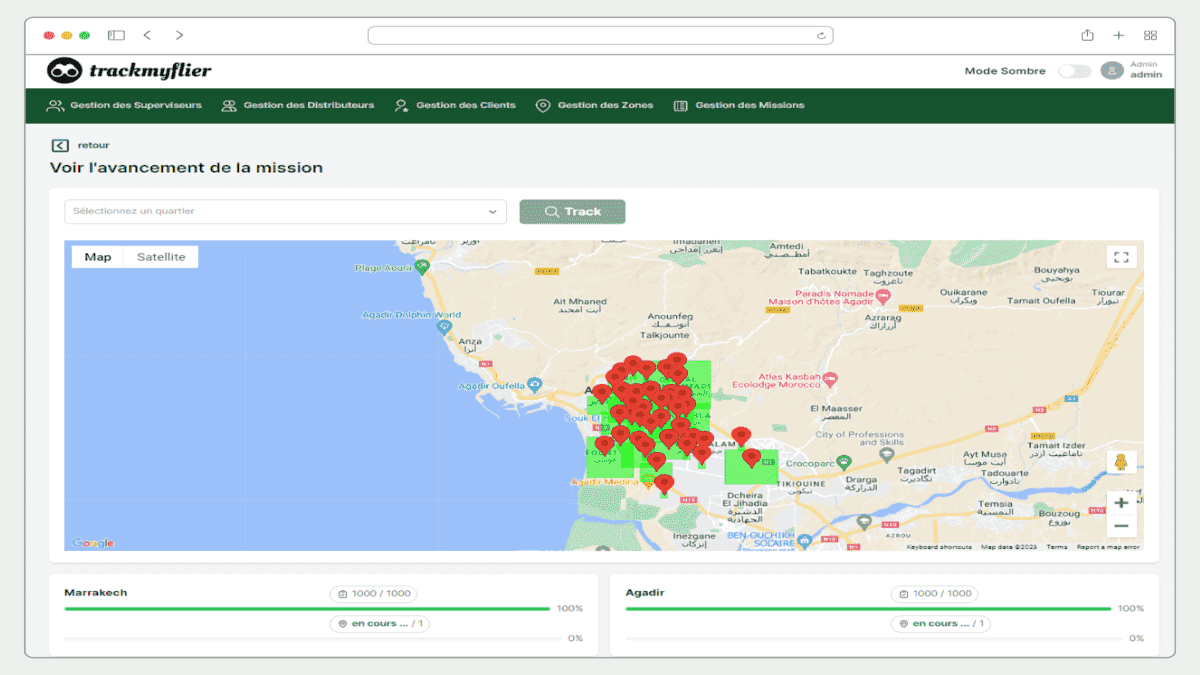
Task: Reload the page in browser
Action: point(822,35)
